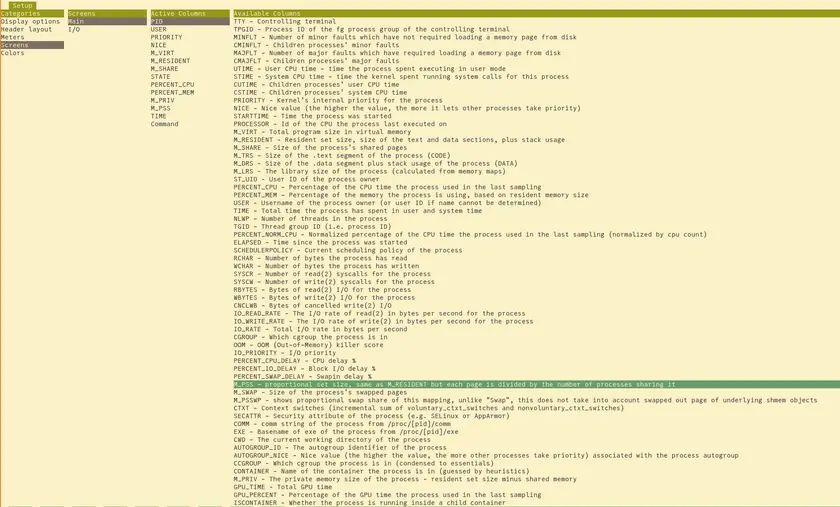
Task: Select Command in Active Columns
Action: tap(165, 124)
